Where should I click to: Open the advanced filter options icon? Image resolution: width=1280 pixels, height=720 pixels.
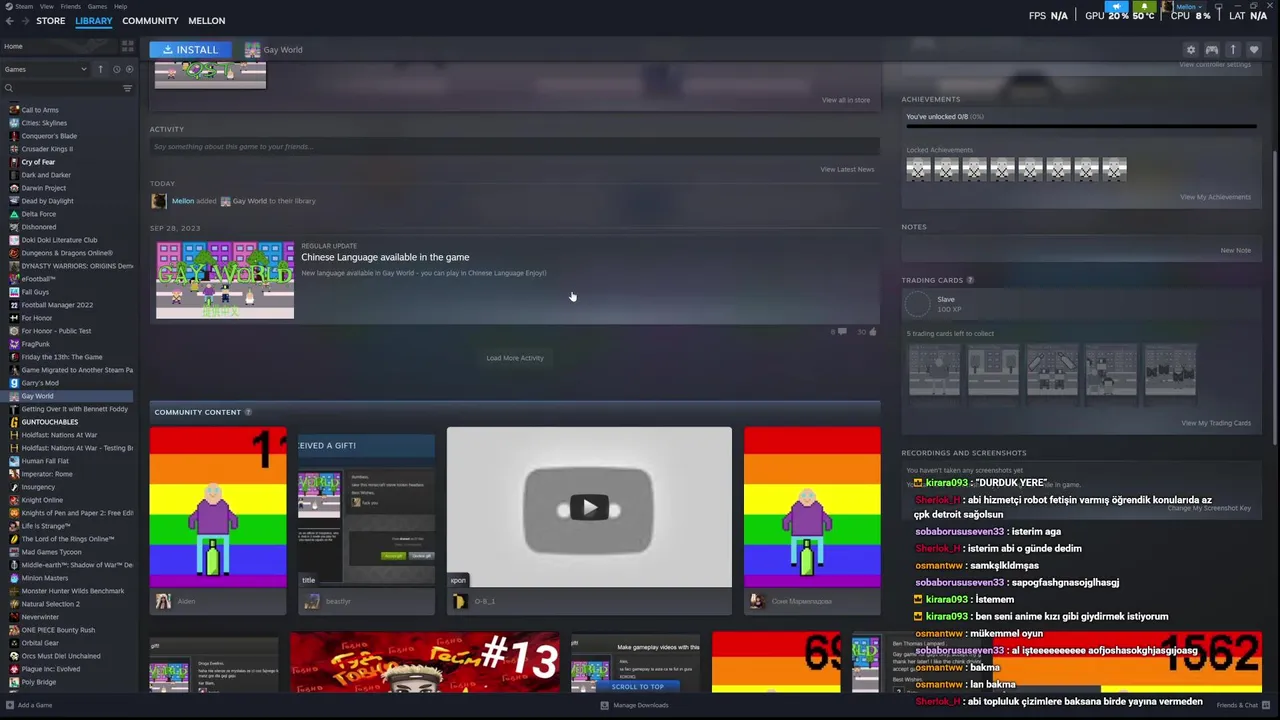tap(127, 88)
